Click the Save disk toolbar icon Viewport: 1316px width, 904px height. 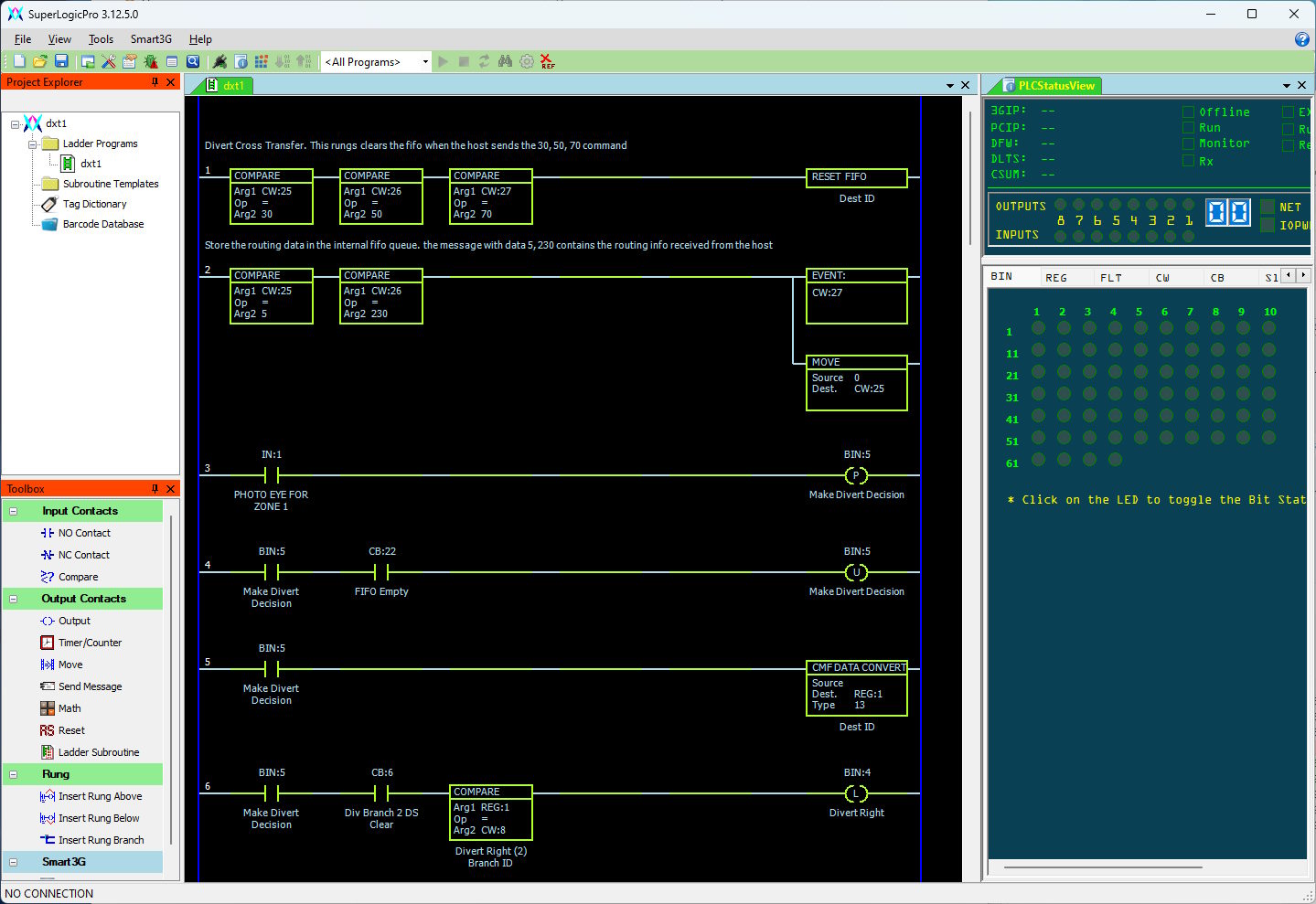(x=61, y=61)
